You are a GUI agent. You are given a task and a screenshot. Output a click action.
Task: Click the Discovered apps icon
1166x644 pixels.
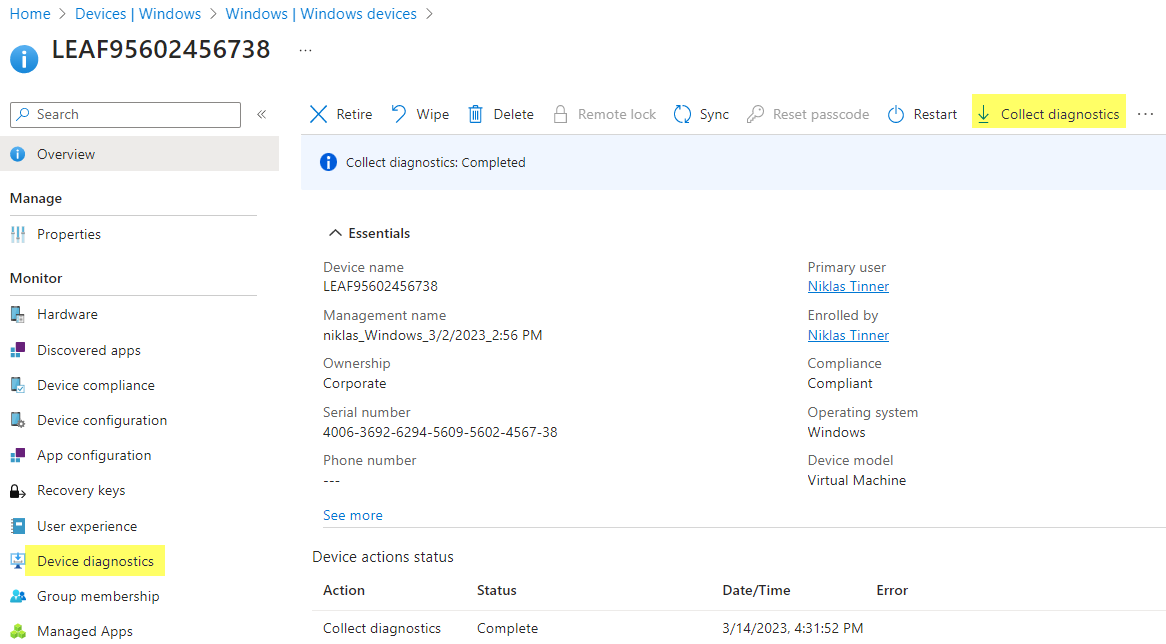click(x=18, y=350)
